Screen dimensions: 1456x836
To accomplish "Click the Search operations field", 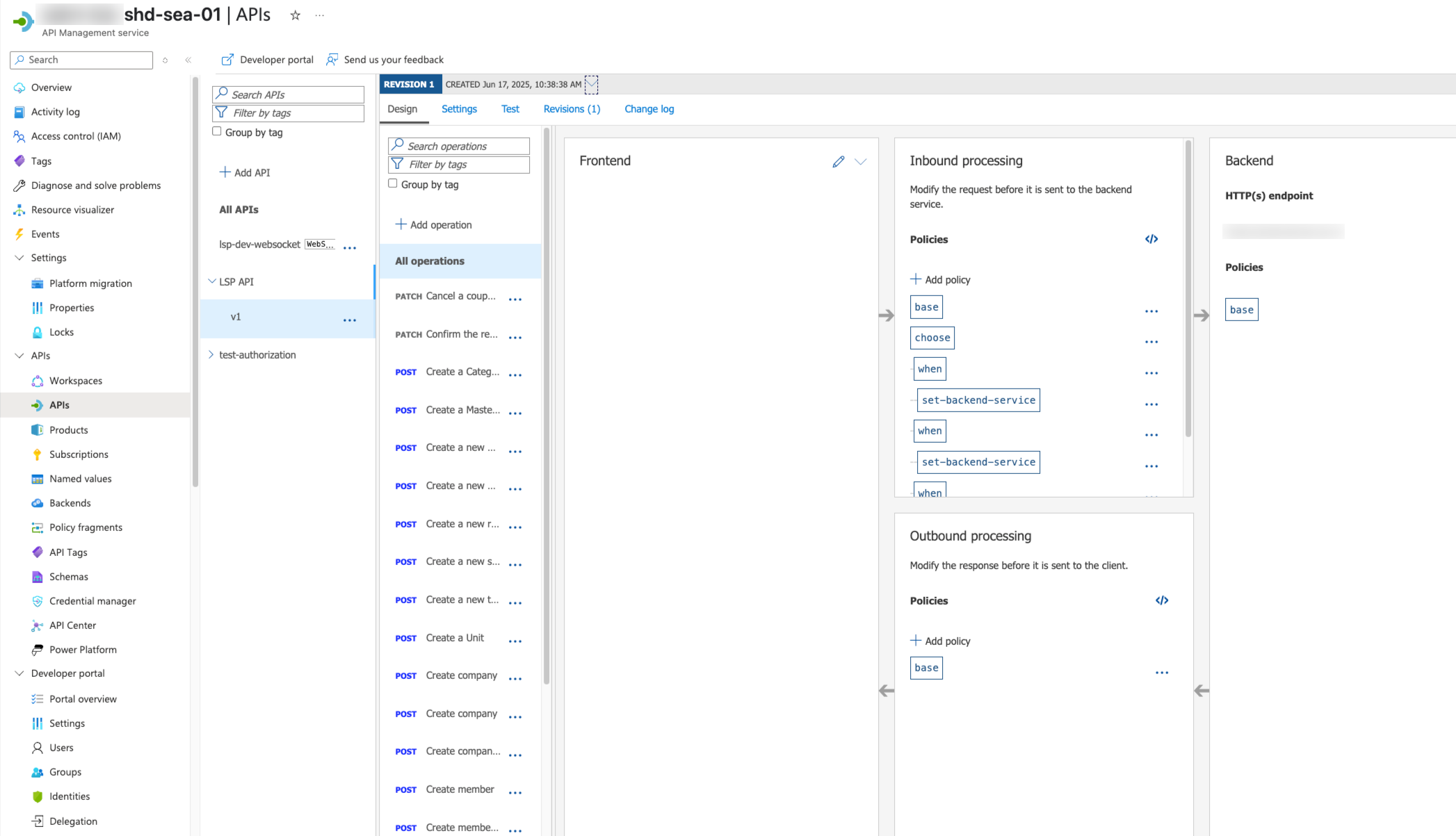I will coord(459,146).
